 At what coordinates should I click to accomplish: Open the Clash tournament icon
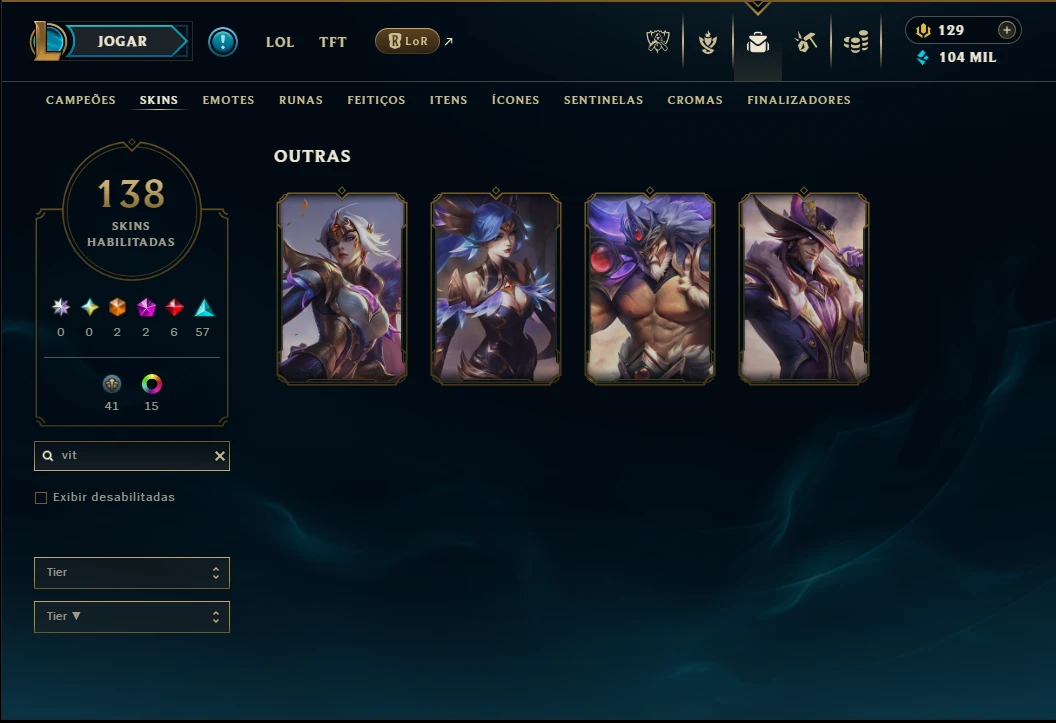point(658,42)
